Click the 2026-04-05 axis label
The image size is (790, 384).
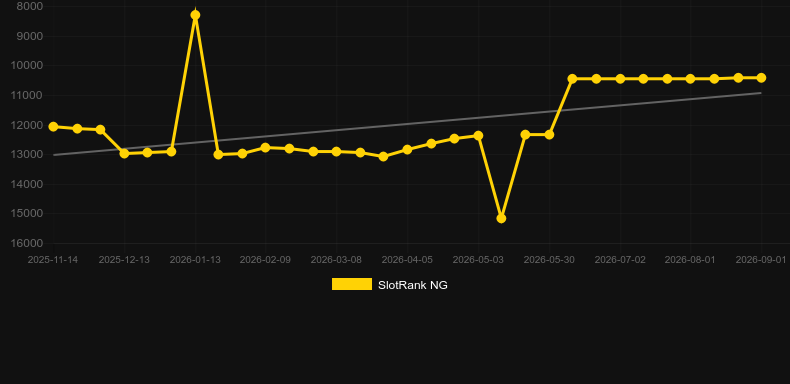[x=407, y=260]
